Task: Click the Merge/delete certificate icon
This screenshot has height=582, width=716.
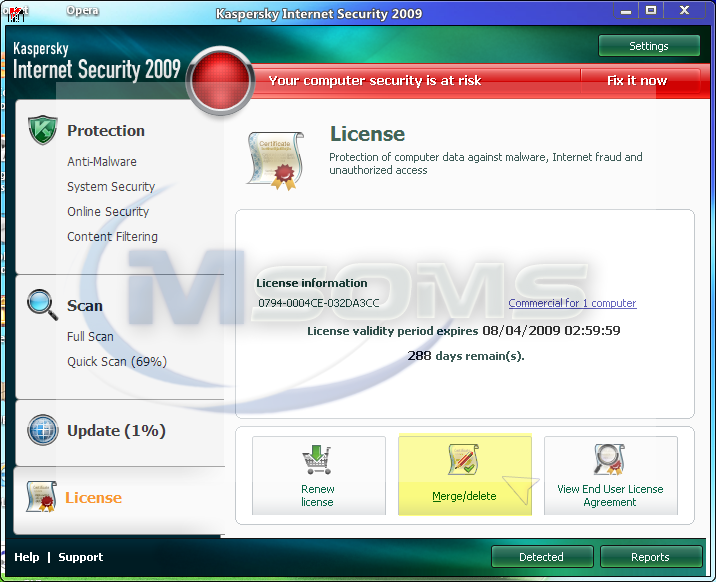Action: [x=463, y=460]
